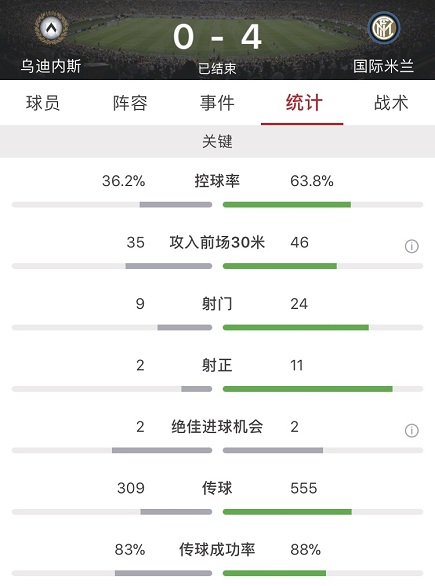Tap the 关键 section header
The image size is (435, 586).
(x=218, y=141)
